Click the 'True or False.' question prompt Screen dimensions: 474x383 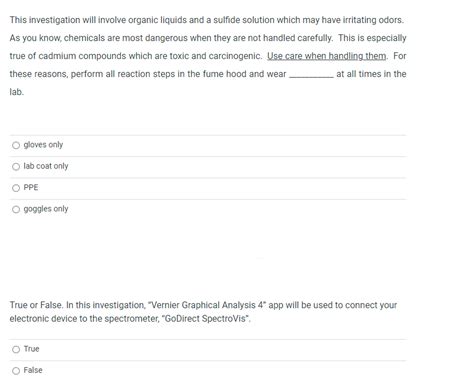pyautogui.click(x=36, y=305)
